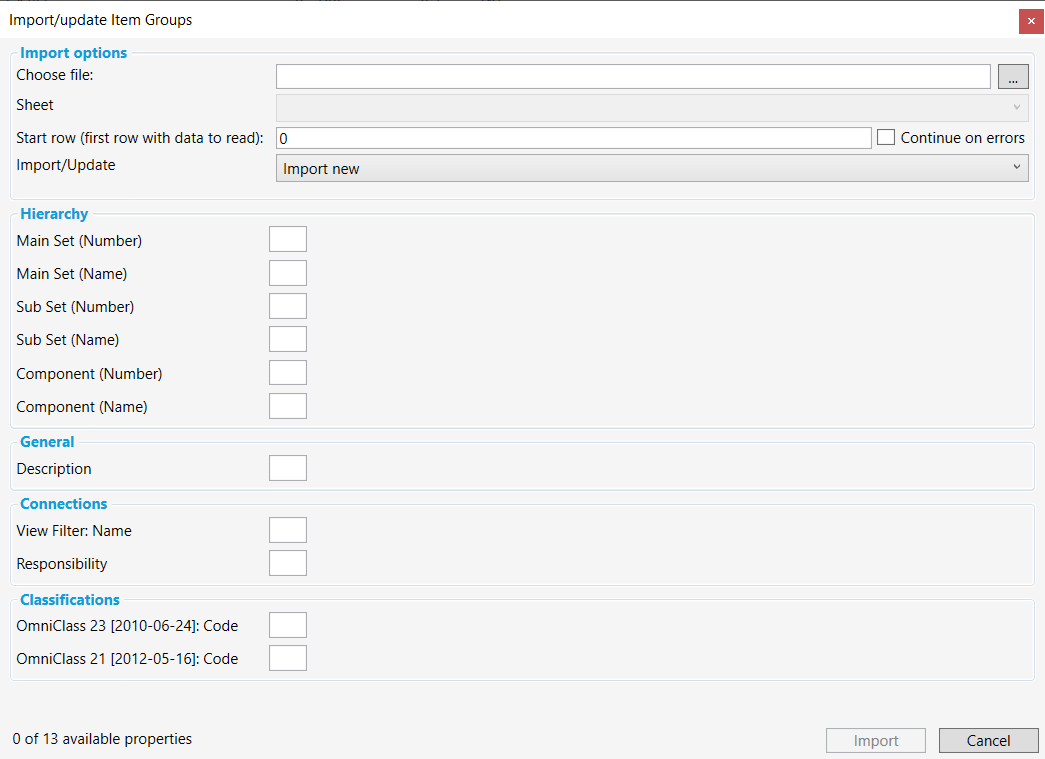The width and height of the screenshot is (1045, 759).
Task: Click the Main Set (Number) column box
Action: point(288,239)
